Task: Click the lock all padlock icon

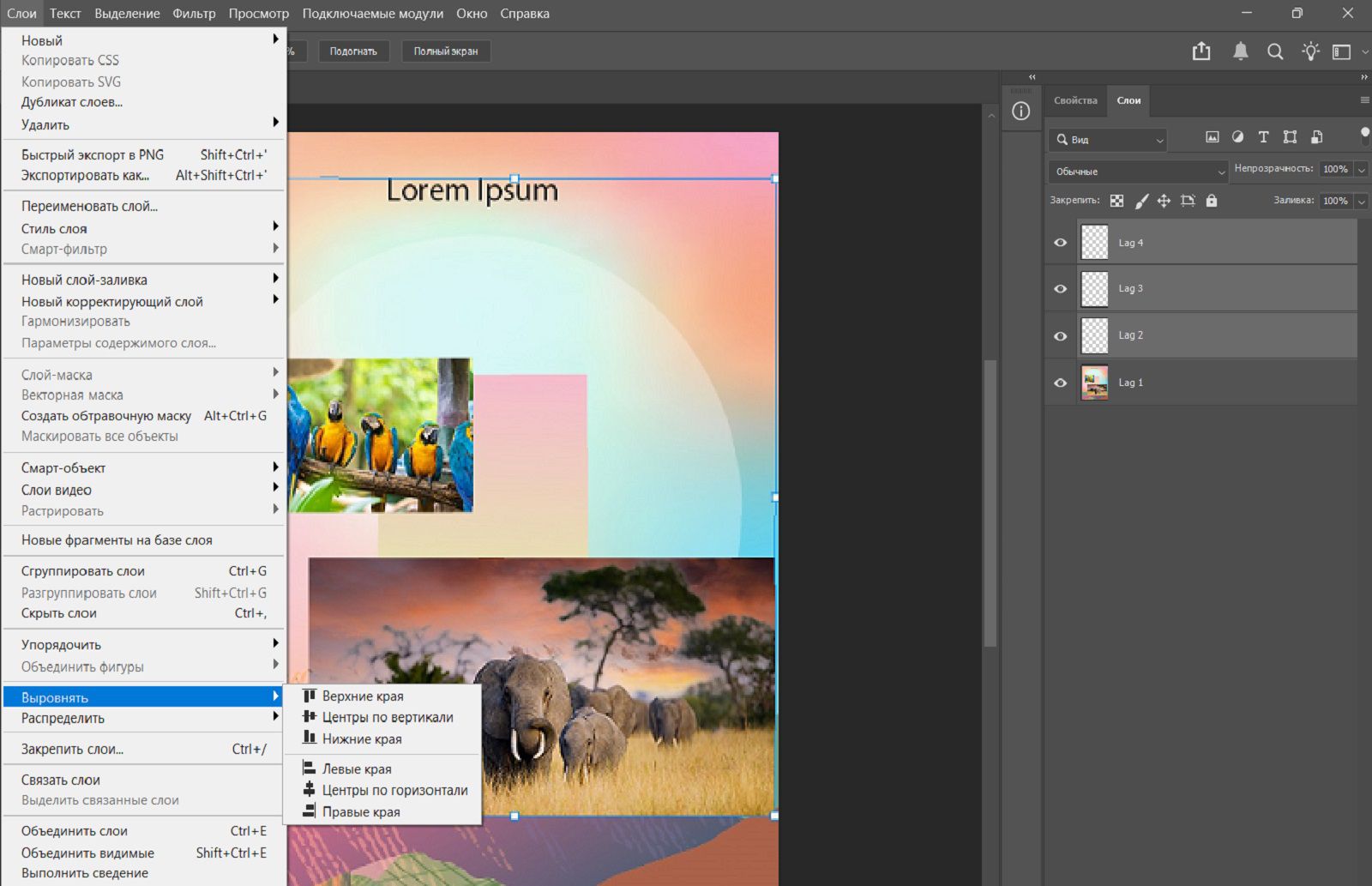Action: 1211,201
